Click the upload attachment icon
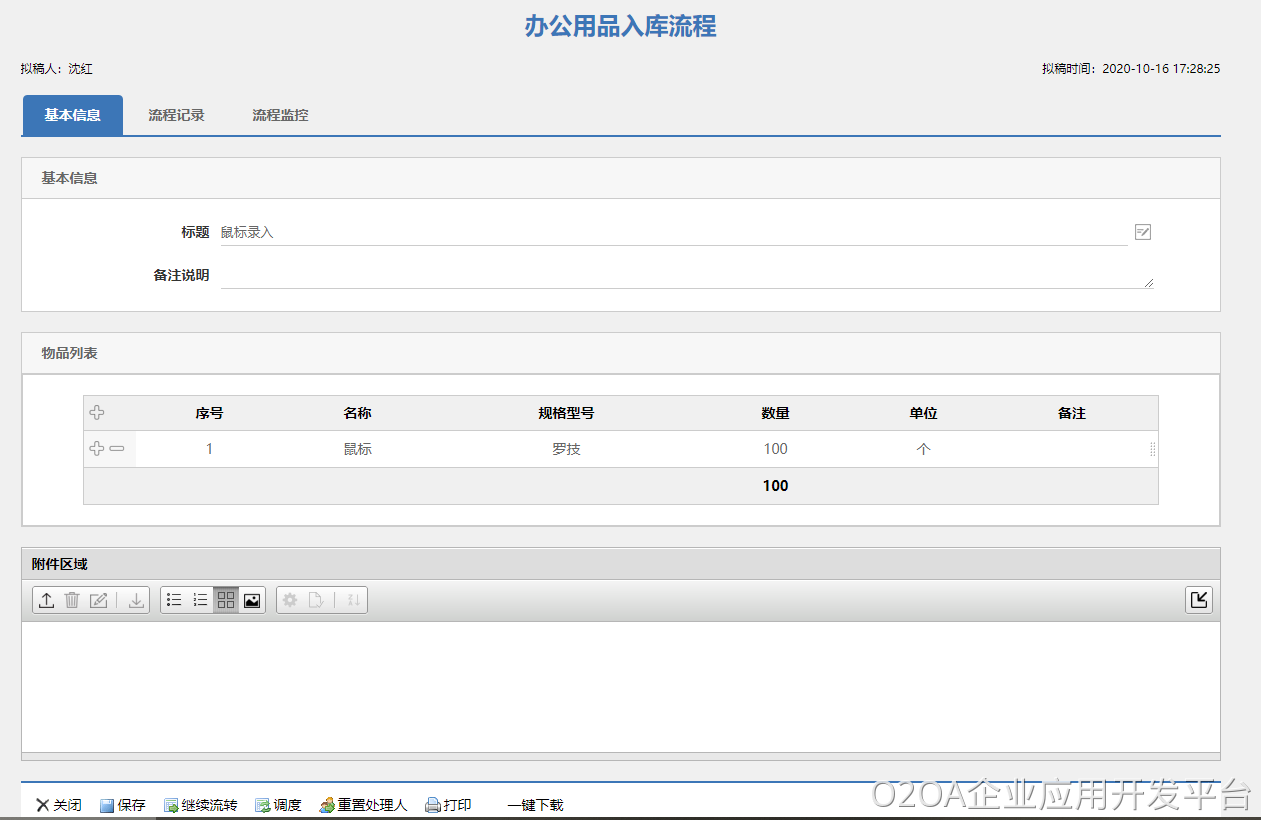 click(46, 600)
